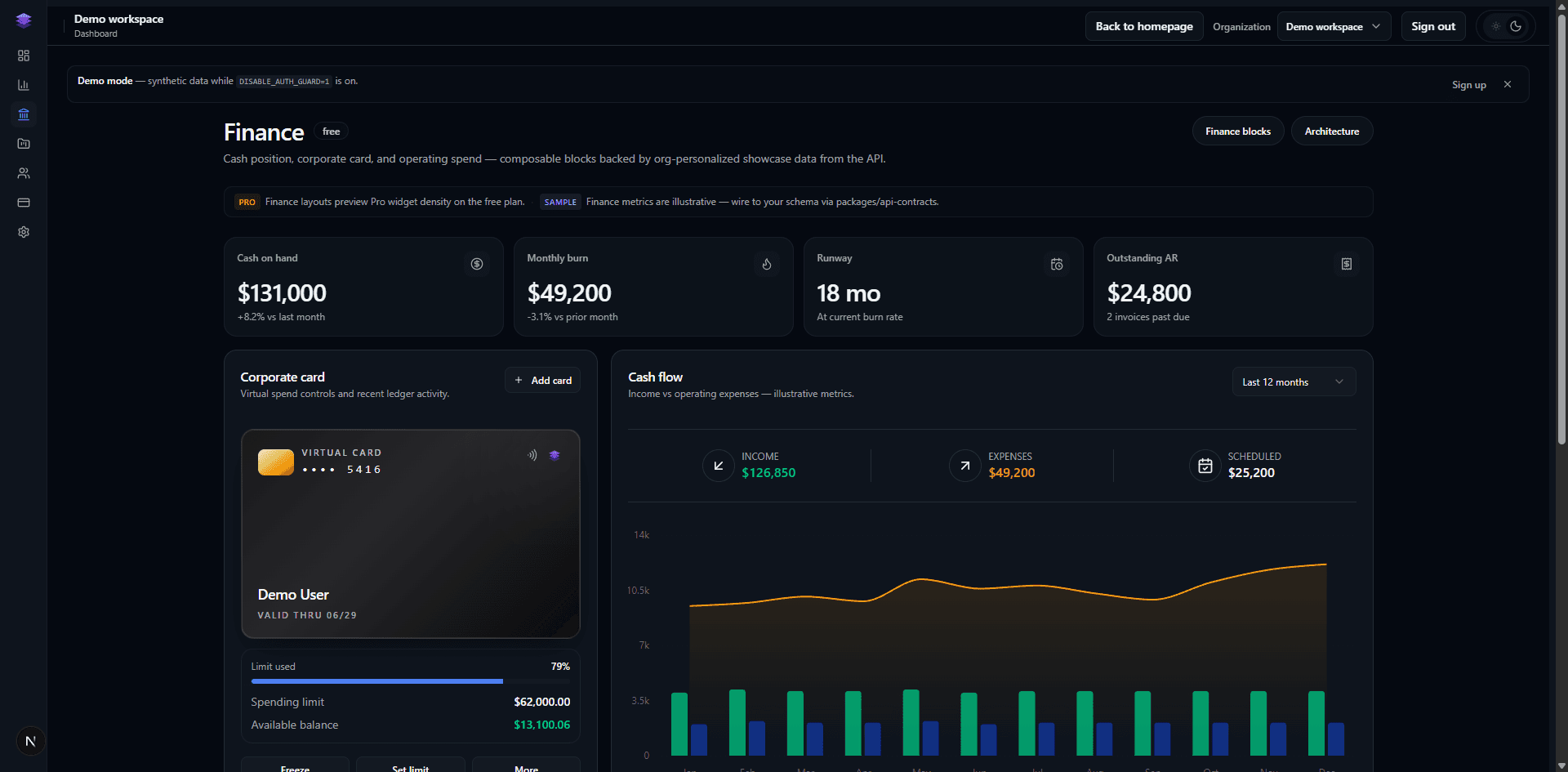
Task: Click the orange cash flow line
Action: click(x=1008, y=585)
